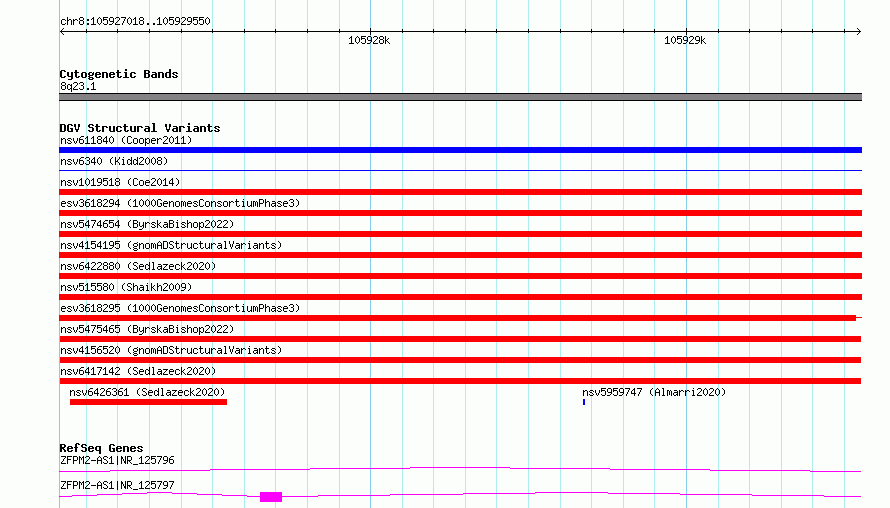Click the gray 8q23.1 cytogenetic band bar

point(460,97)
